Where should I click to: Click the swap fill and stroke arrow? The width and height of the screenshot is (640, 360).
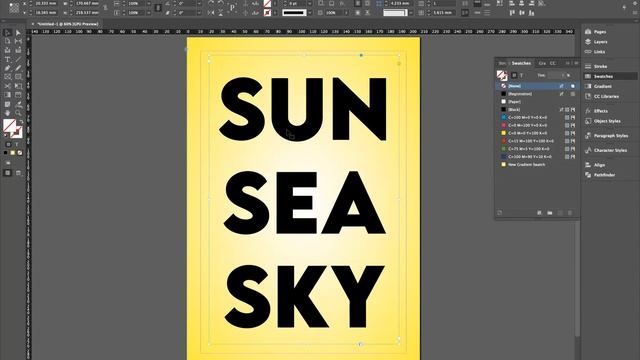coord(21,121)
